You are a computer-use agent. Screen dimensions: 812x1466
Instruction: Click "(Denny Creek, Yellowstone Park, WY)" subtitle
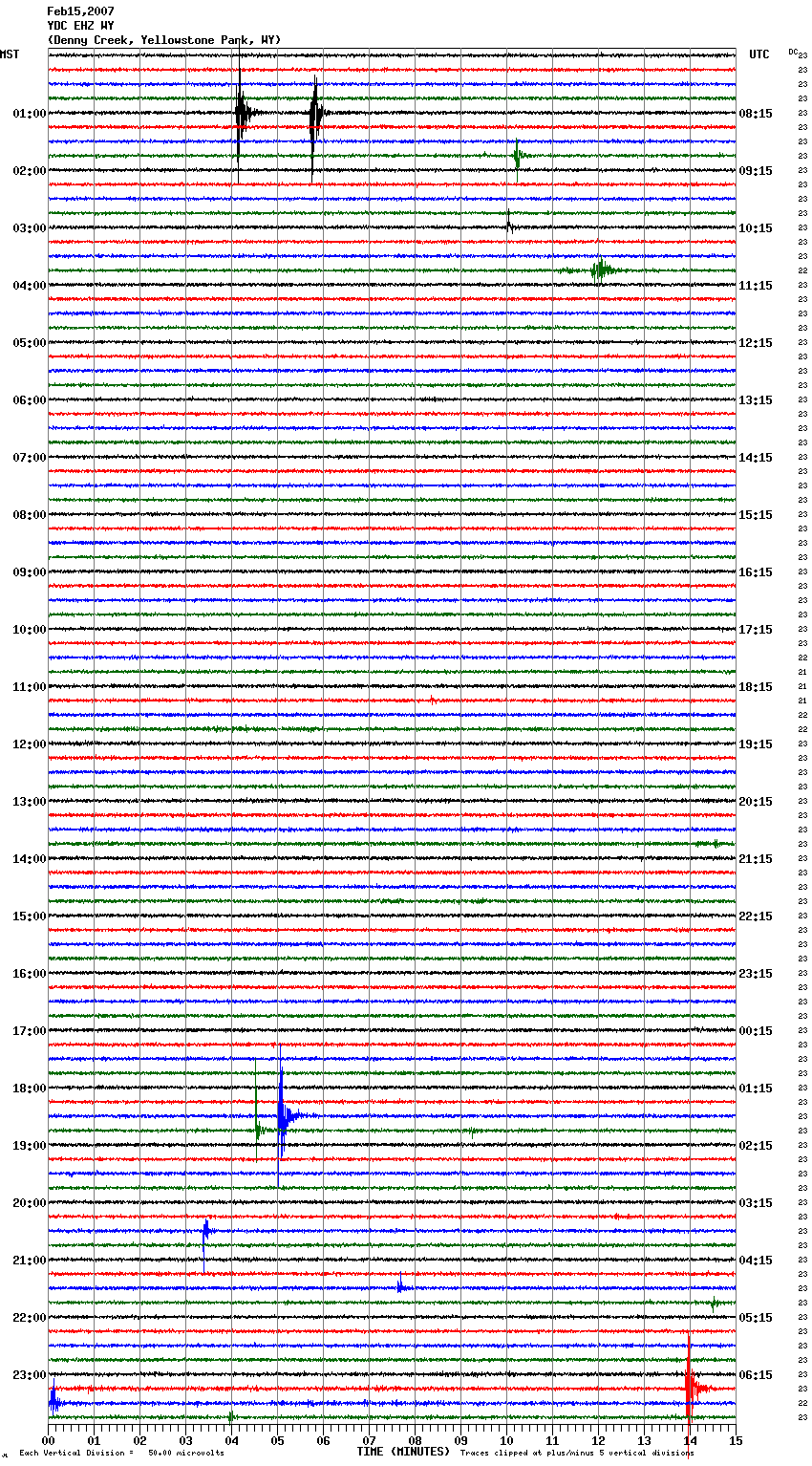pyautogui.click(x=164, y=40)
